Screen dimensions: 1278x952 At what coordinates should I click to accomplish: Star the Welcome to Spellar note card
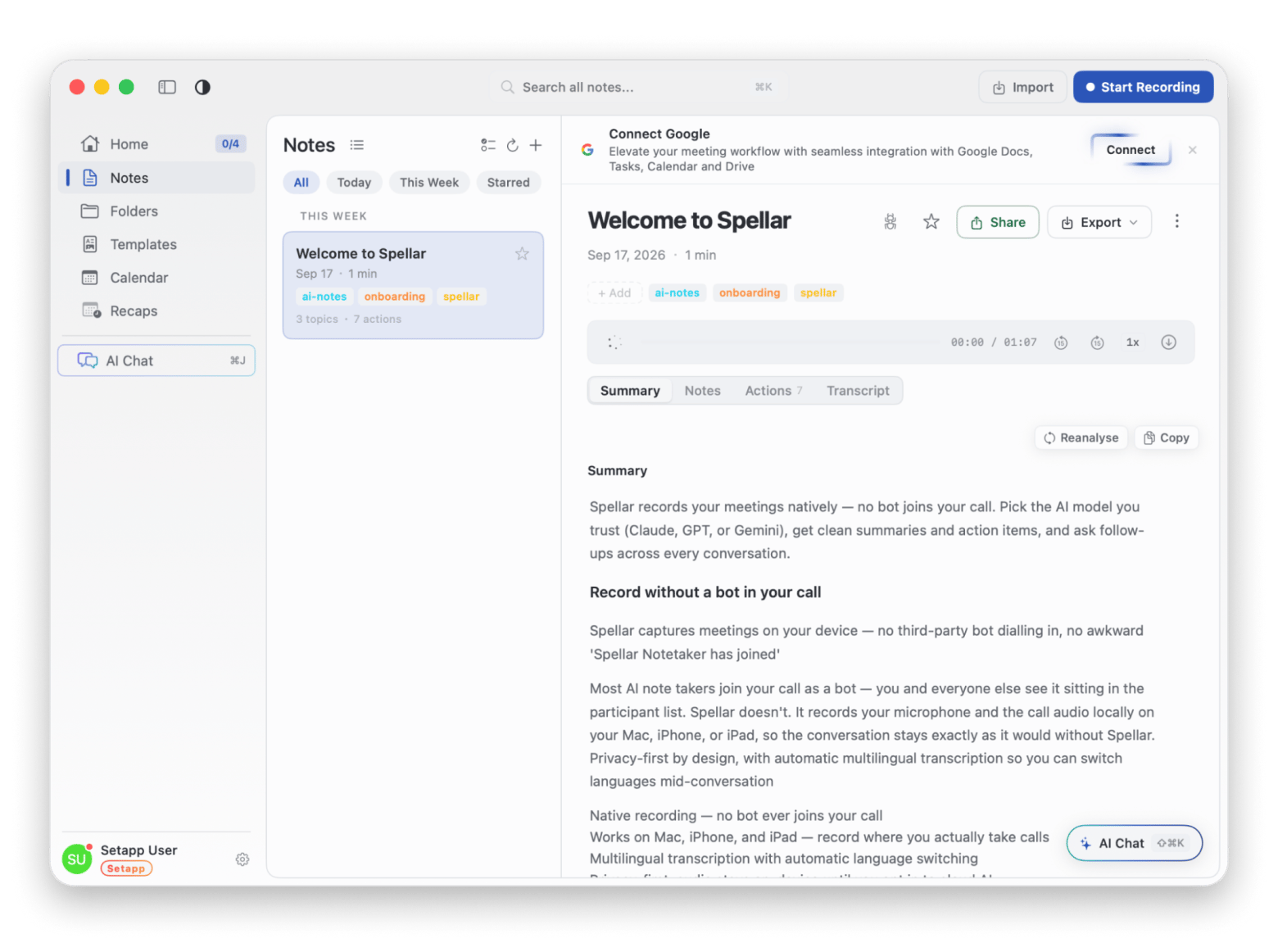click(522, 254)
